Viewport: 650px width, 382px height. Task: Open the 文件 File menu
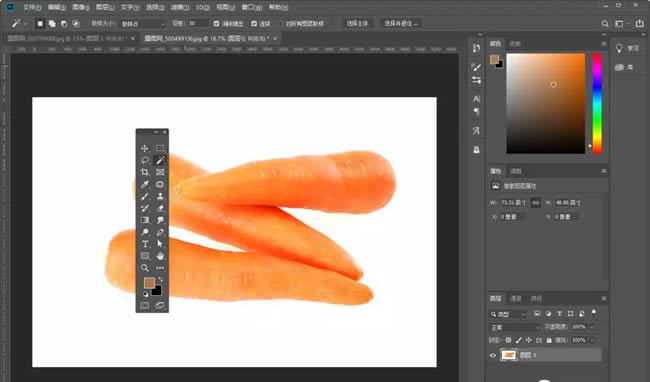[x=32, y=7]
